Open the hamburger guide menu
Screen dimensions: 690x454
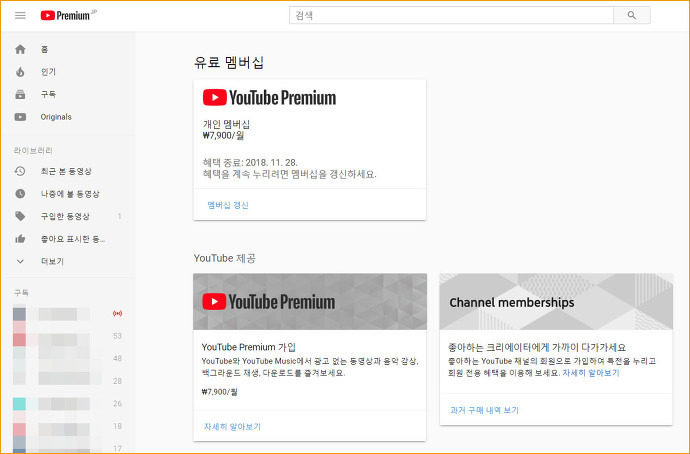20,15
